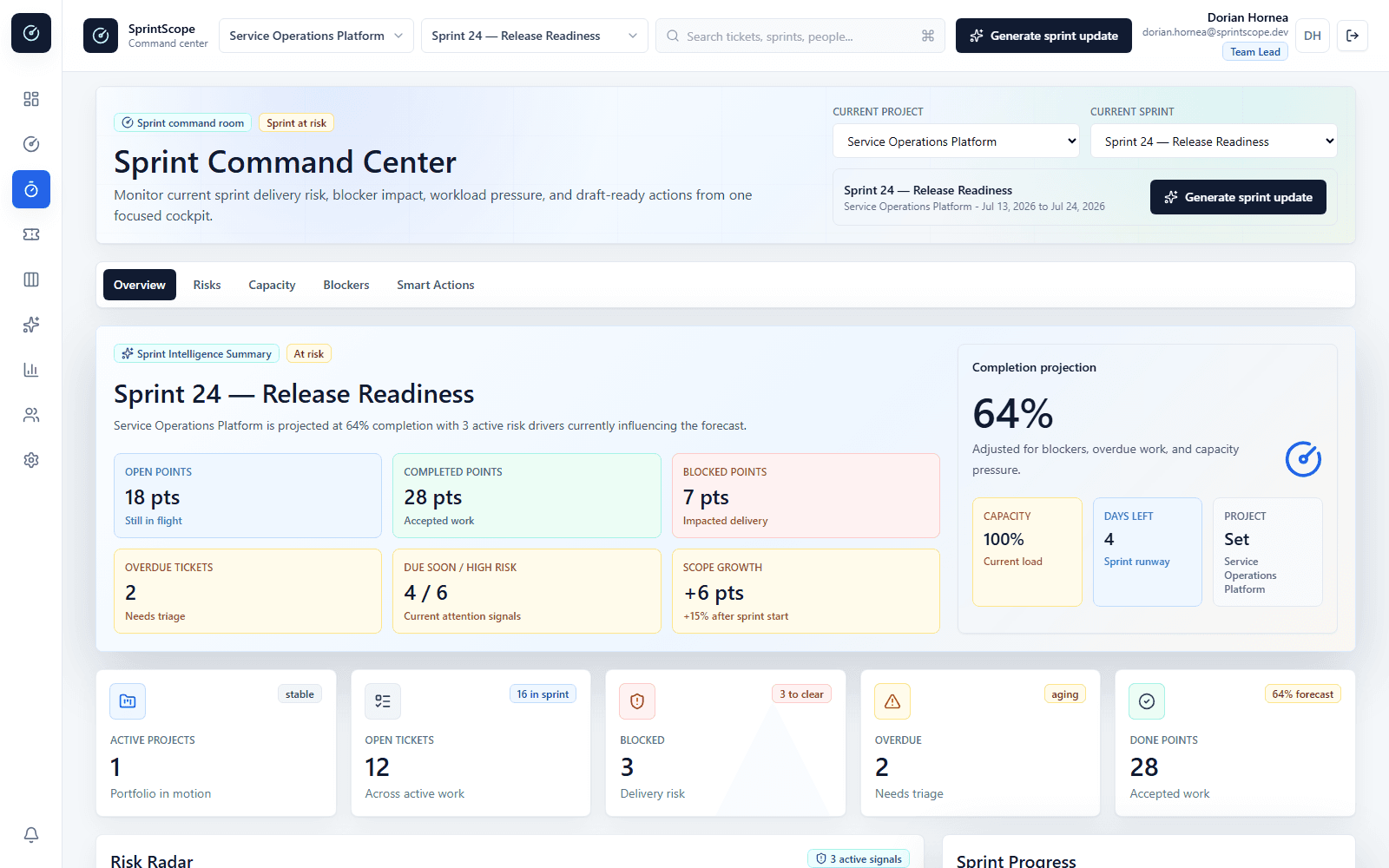Click the logout arrow icon
This screenshot has width=1389, height=868.
point(1353,36)
